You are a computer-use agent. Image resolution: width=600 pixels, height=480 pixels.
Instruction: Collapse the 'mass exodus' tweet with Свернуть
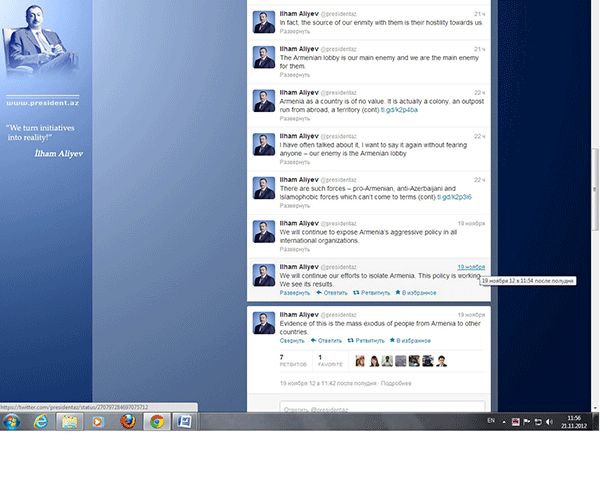(292, 341)
